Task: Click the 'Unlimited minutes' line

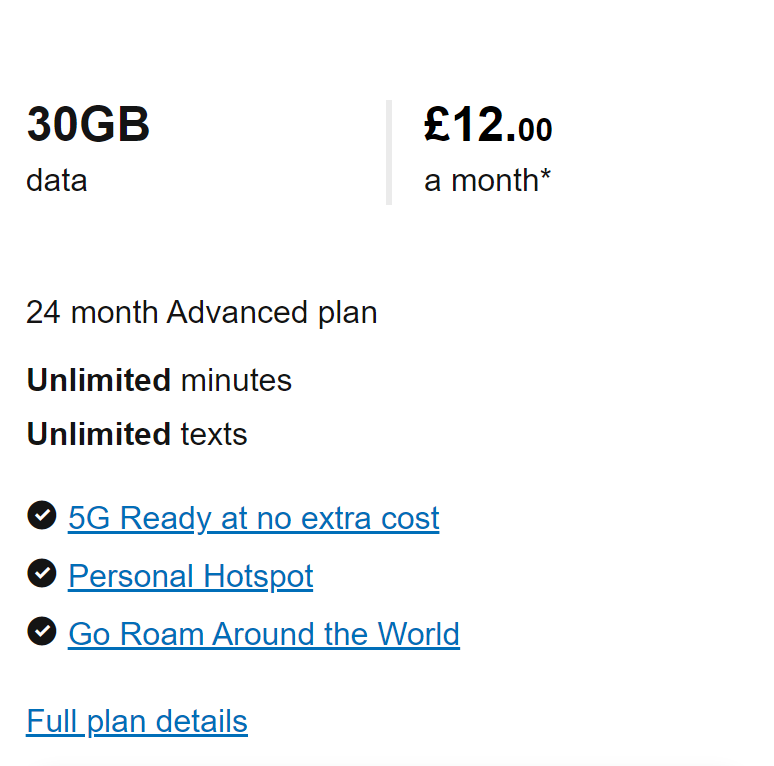Action: (x=159, y=381)
